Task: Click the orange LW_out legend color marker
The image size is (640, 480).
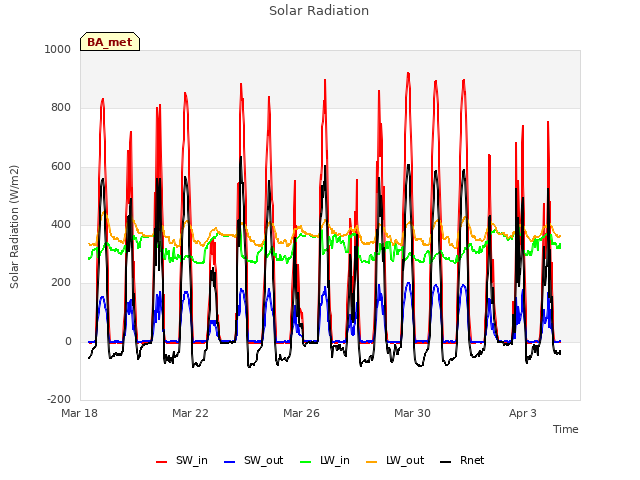Action: [371, 462]
